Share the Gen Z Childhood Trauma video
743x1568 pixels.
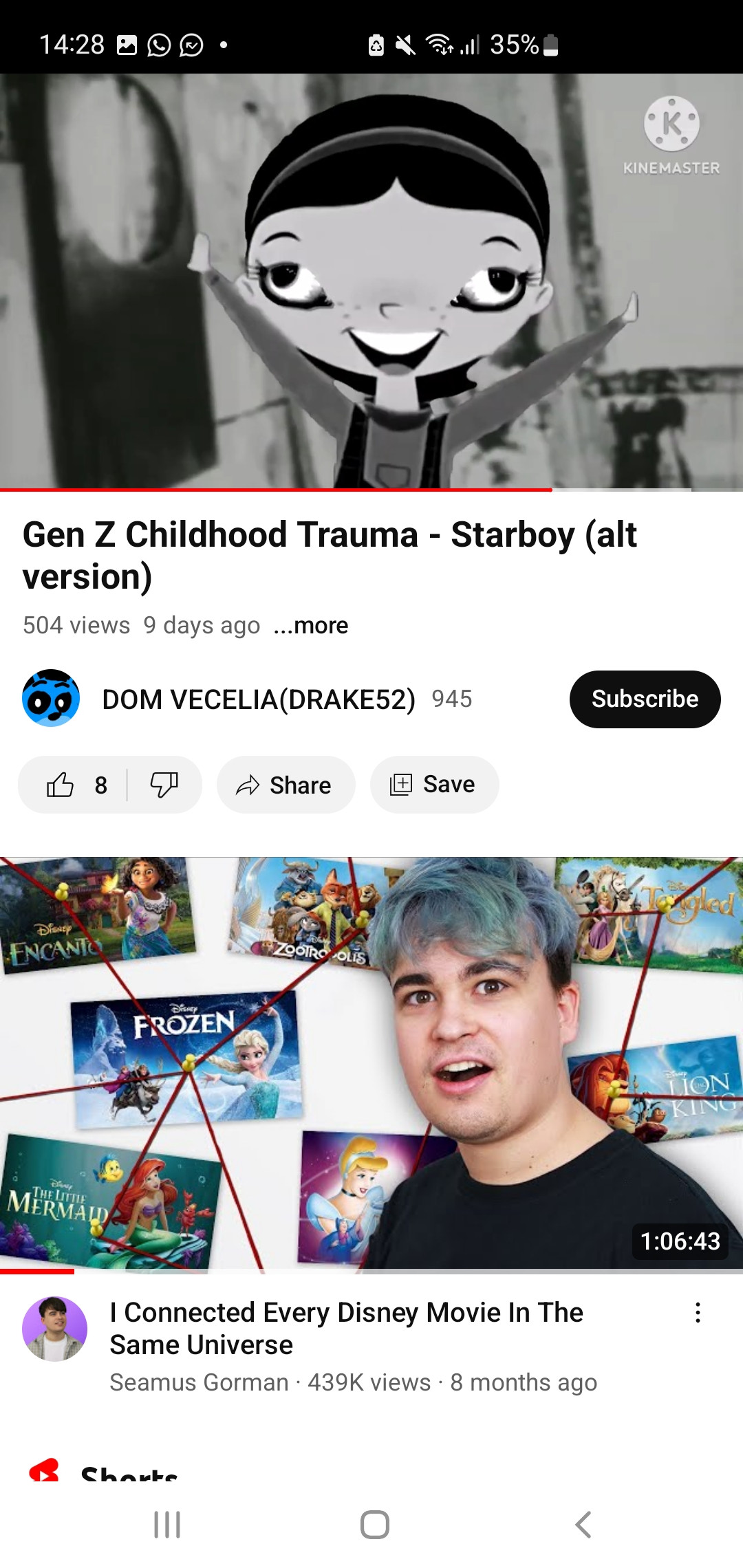286,785
